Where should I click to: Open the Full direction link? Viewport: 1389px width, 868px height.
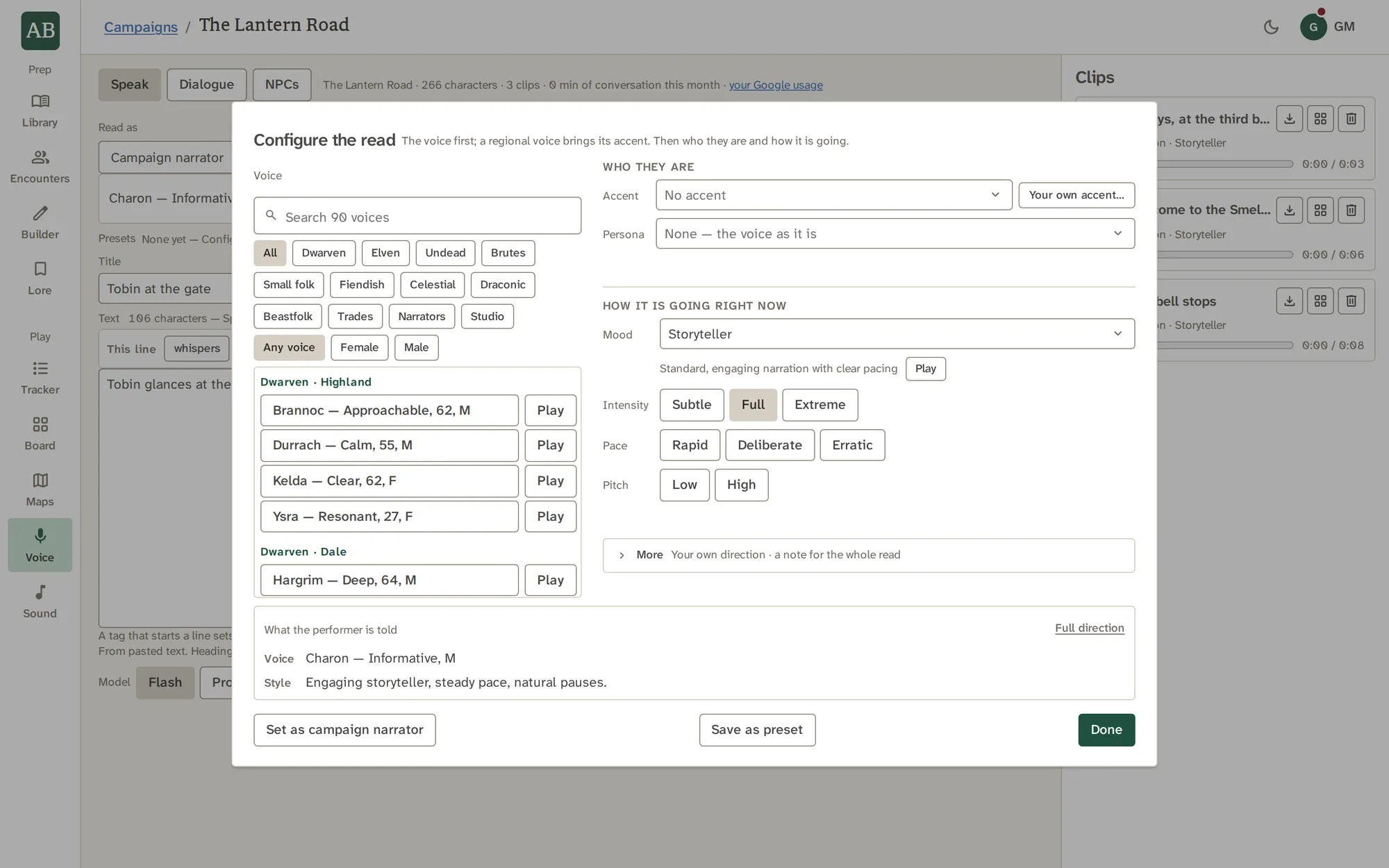click(x=1089, y=628)
